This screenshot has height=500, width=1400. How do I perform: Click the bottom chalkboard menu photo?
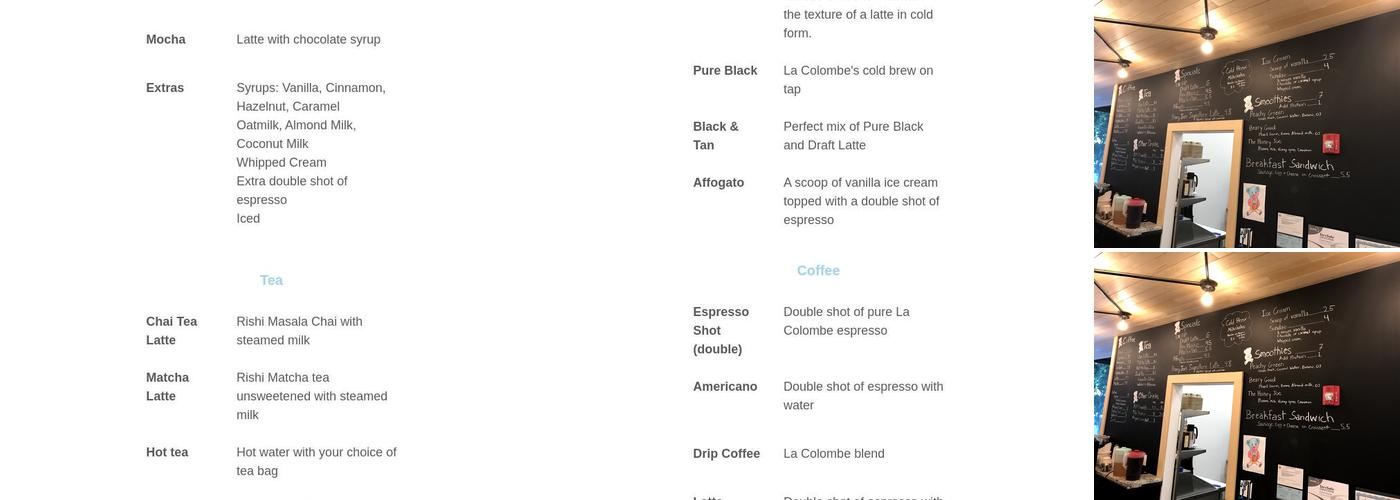click(1246, 376)
